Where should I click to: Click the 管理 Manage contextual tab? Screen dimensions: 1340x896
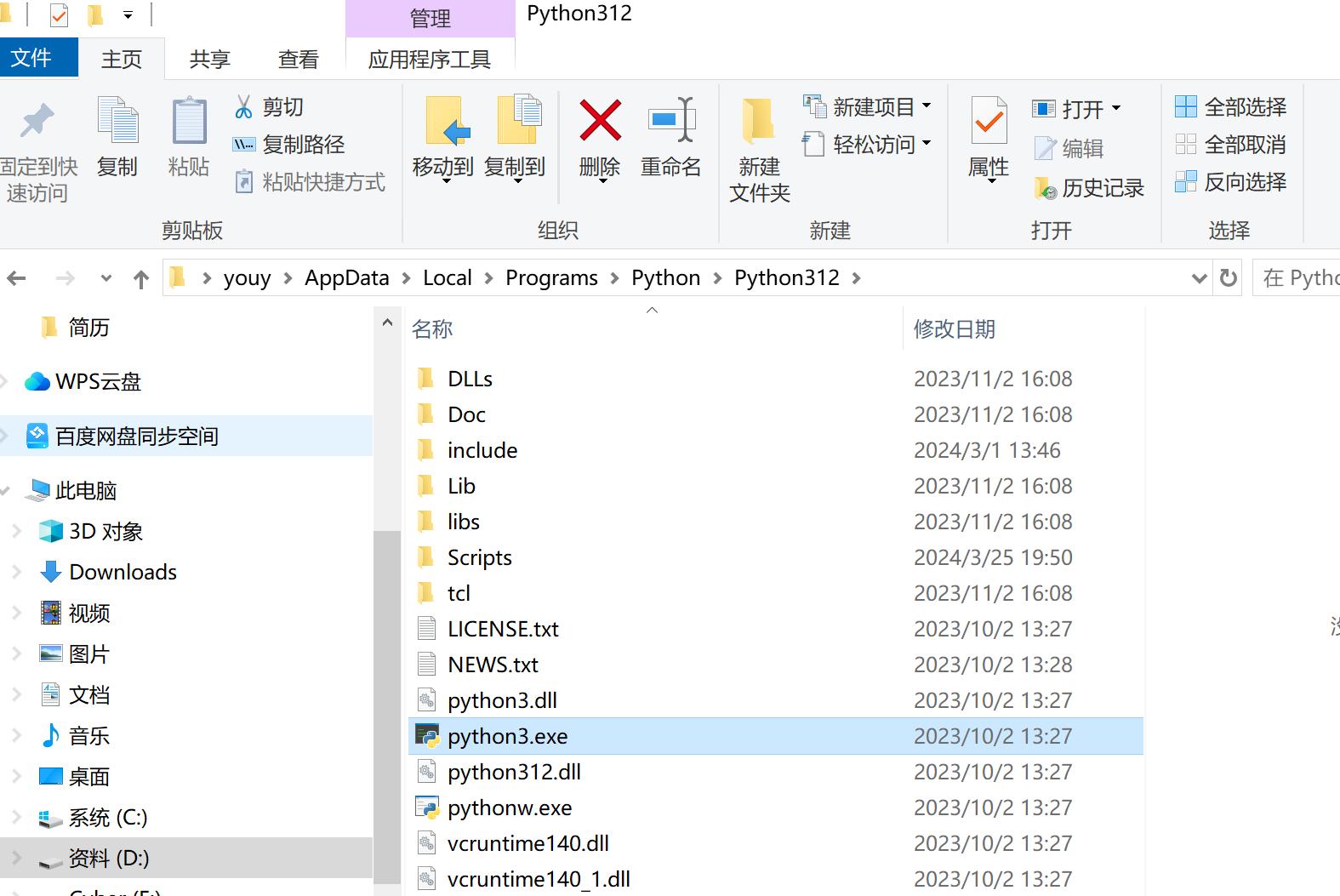430,18
